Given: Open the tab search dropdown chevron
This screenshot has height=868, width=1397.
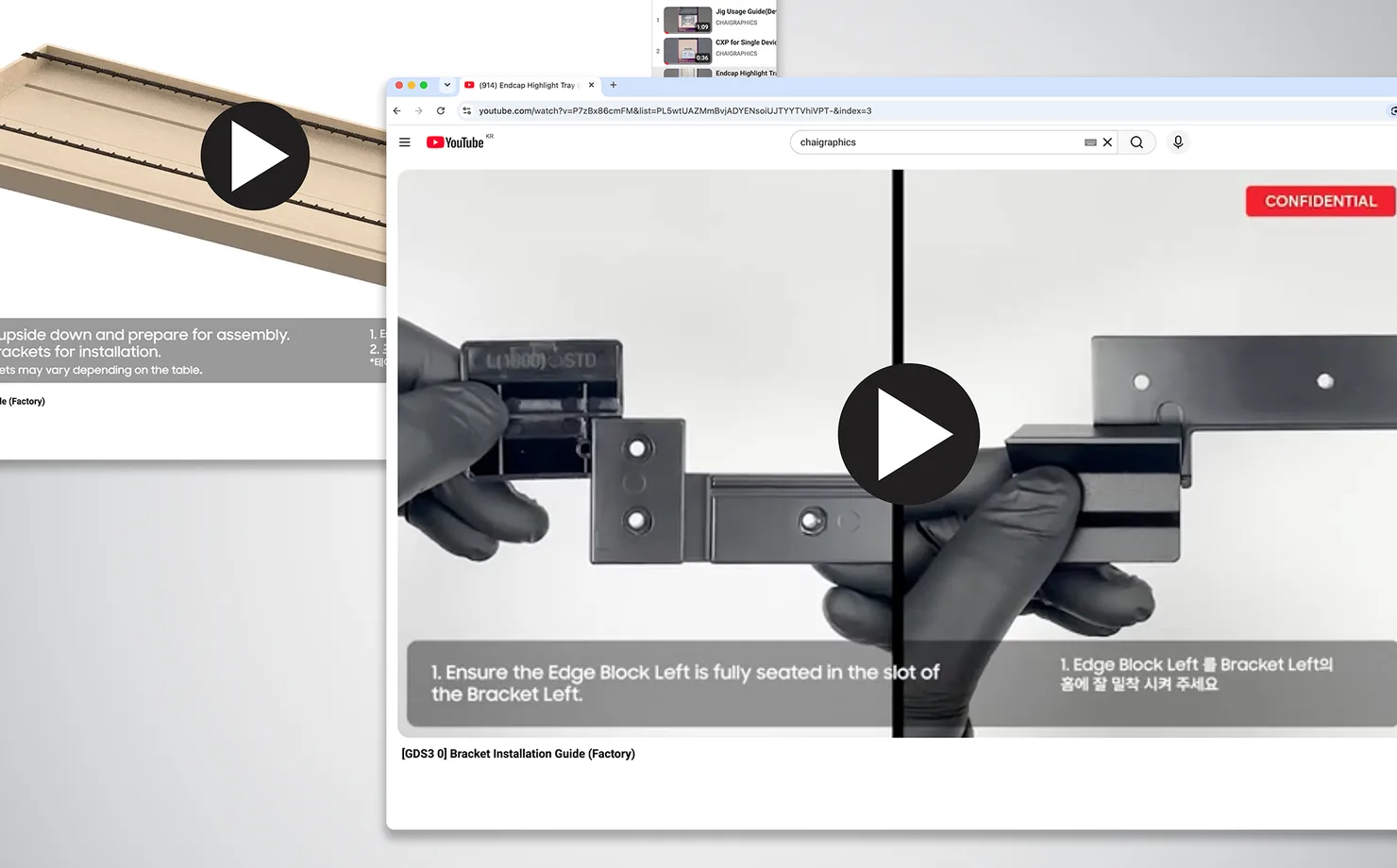Looking at the screenshot, I should (x=447, y=85).
